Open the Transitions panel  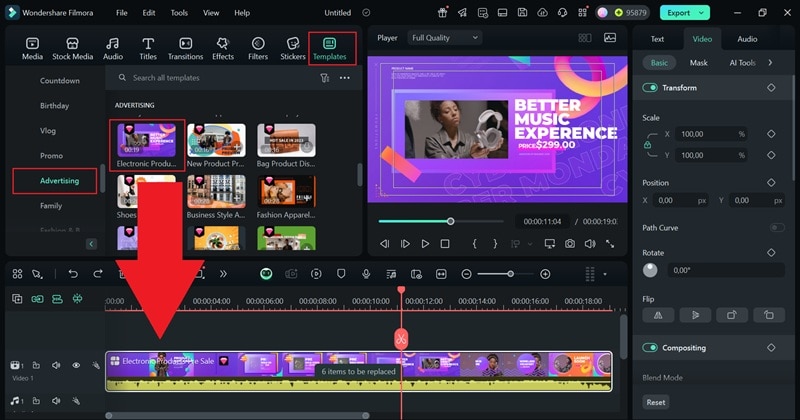pos(185,49)
